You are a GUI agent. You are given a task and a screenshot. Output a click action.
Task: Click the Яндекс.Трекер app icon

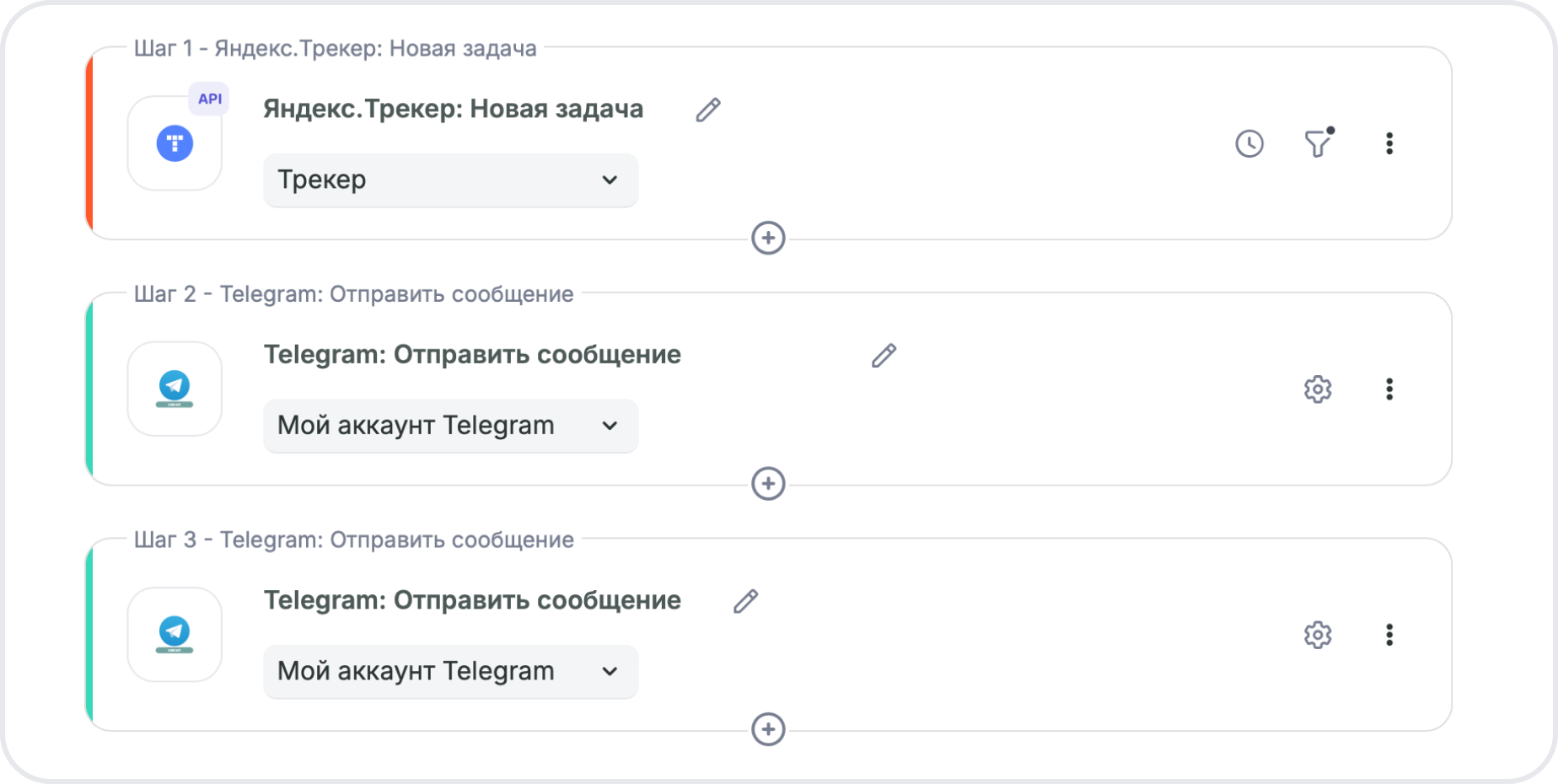175,143
